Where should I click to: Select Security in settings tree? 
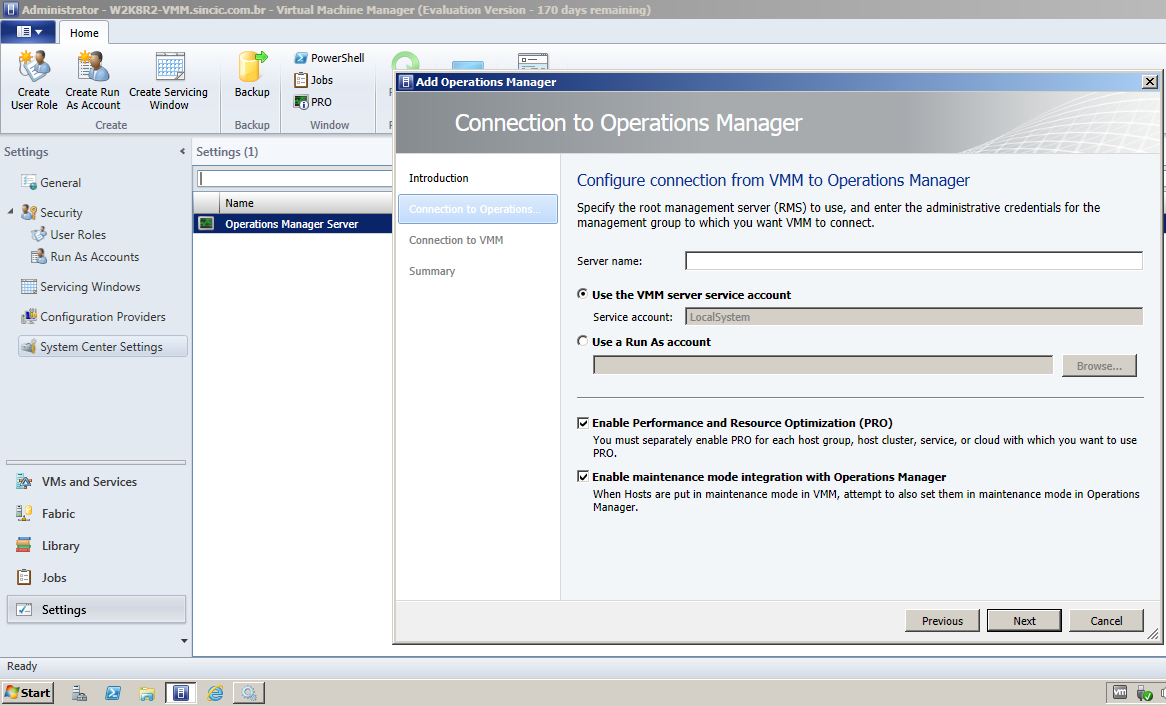pyautogui.click(x=61, y=213)
